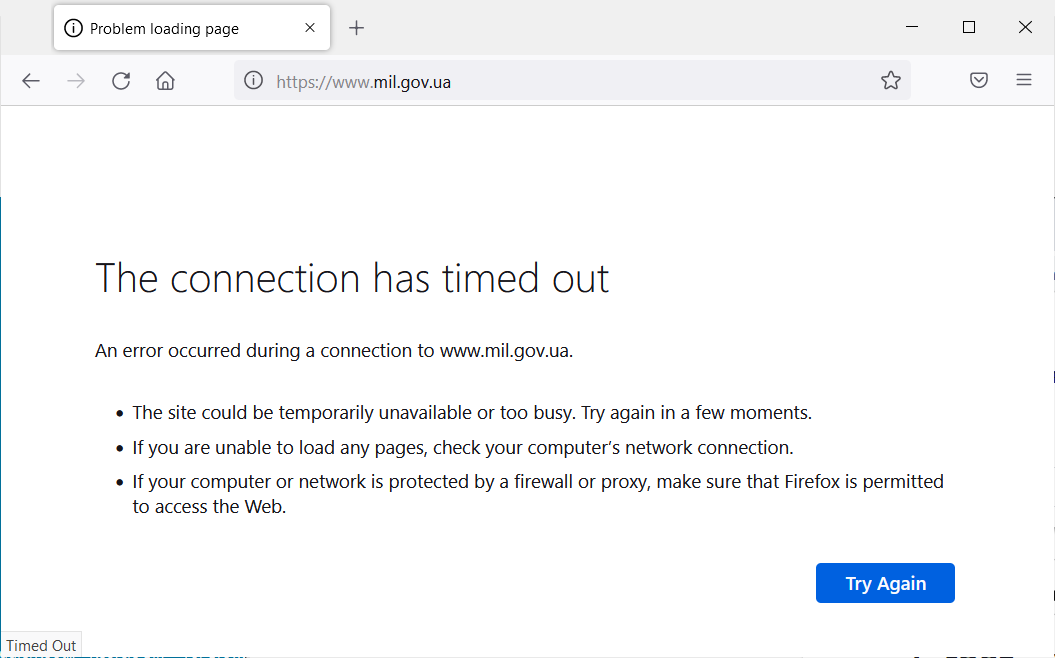
Task: Open the Firefox application menu
Action: click(x=1024, y=81)
